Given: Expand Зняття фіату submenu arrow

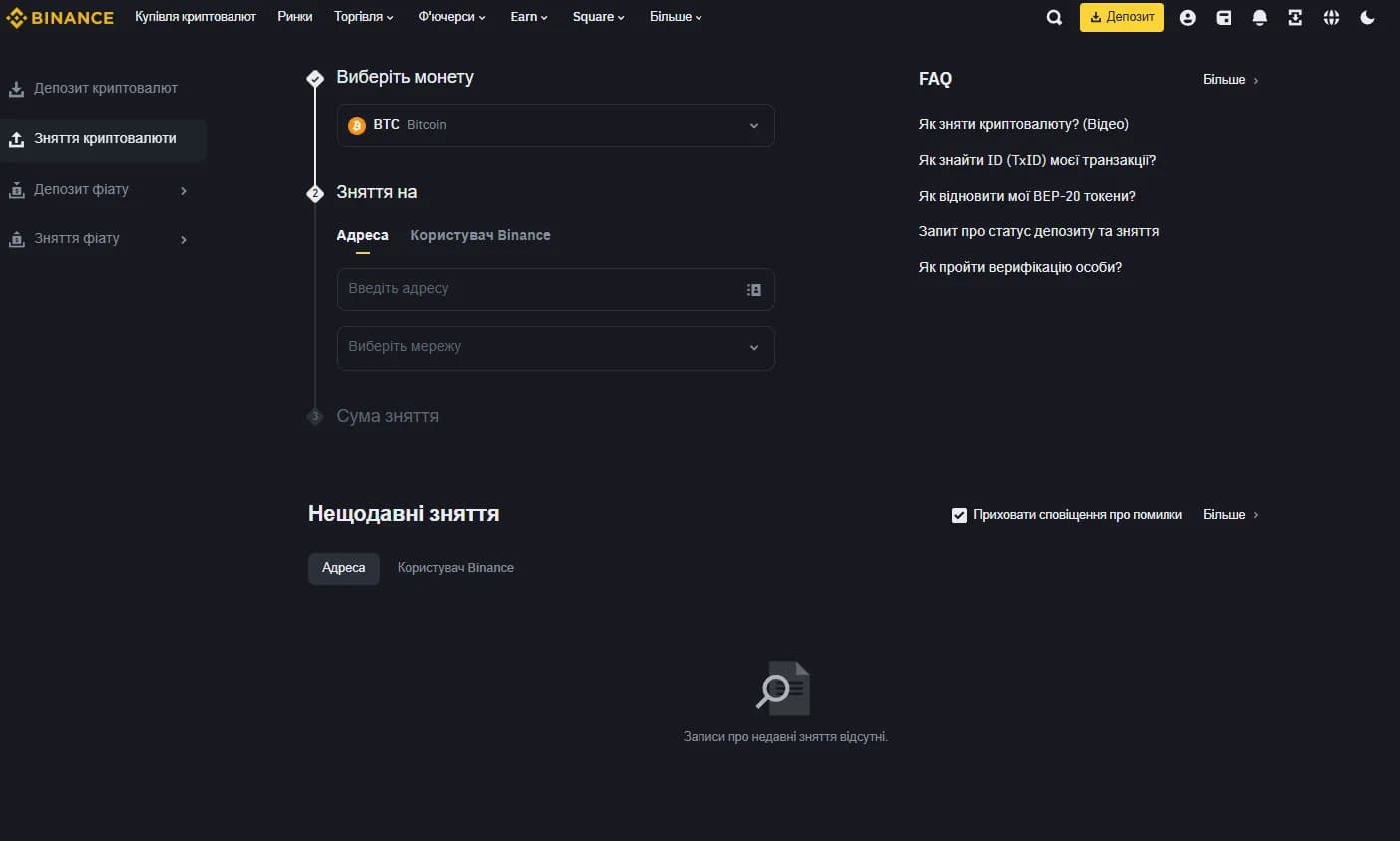Looking at the screenshot, I should pyautogui.click(x=184, y=239).
